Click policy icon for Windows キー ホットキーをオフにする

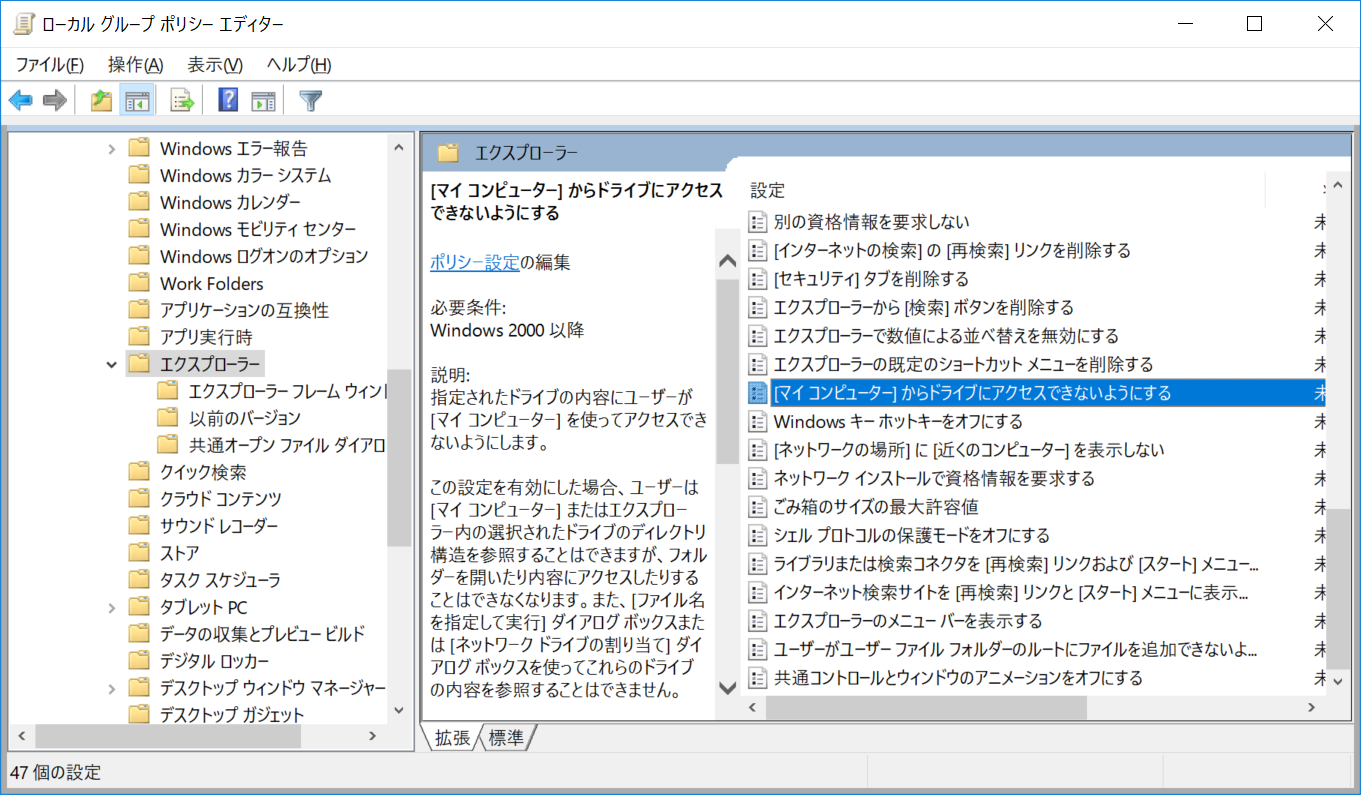[758, 421]
